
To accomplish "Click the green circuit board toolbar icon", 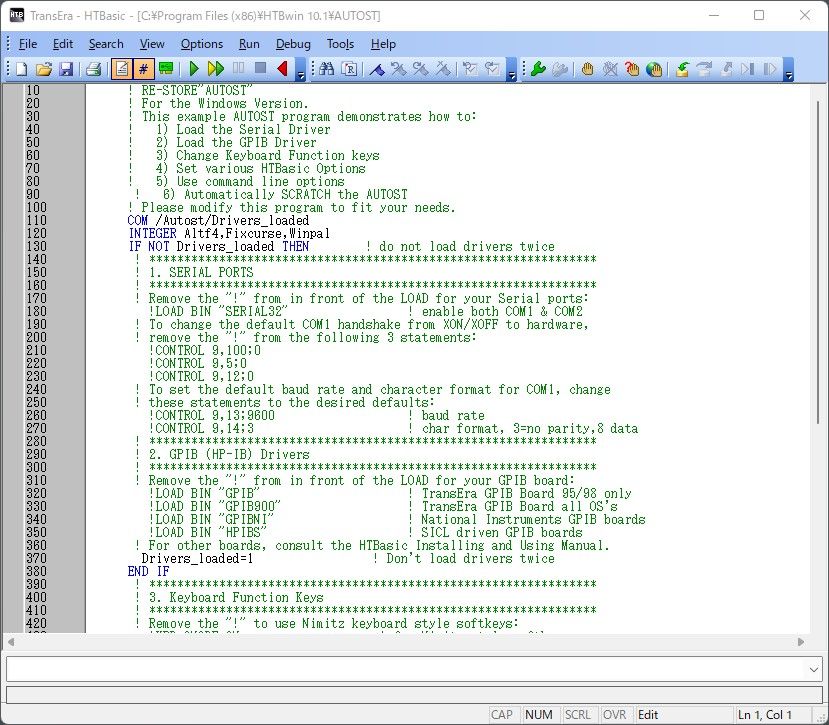I will click(166, 69).
